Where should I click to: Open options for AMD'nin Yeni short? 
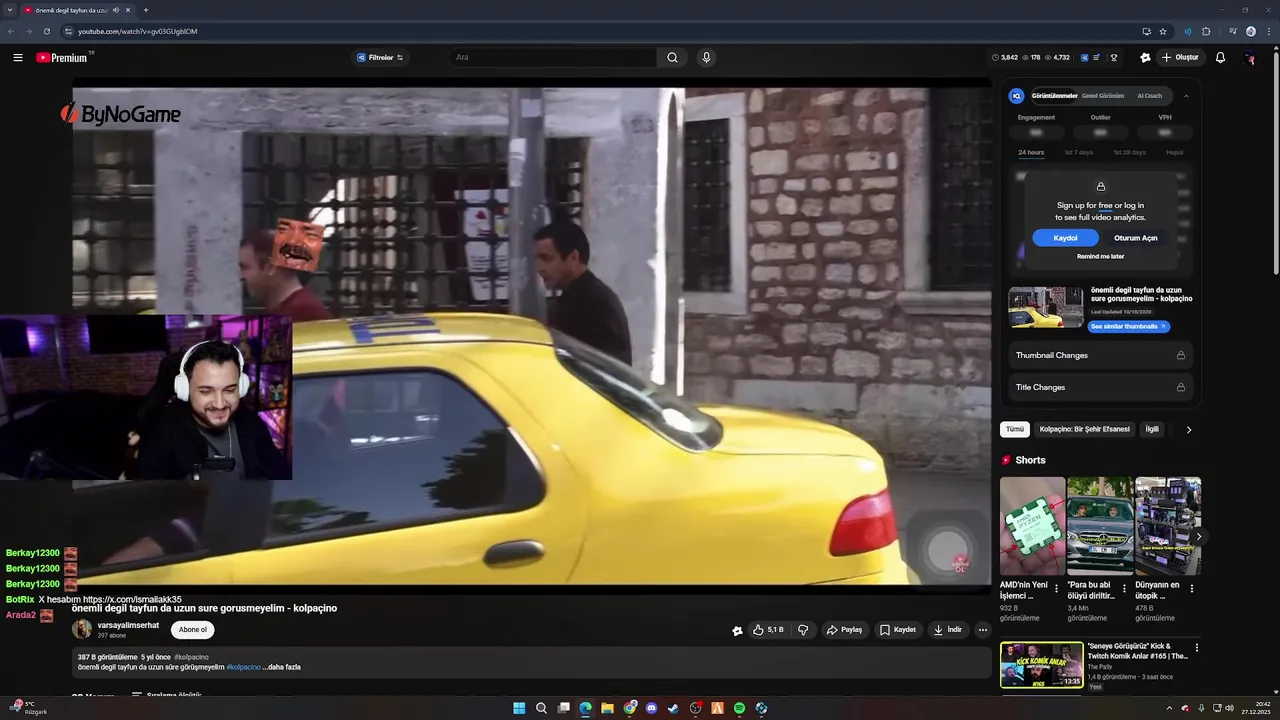coord(1056,589)
